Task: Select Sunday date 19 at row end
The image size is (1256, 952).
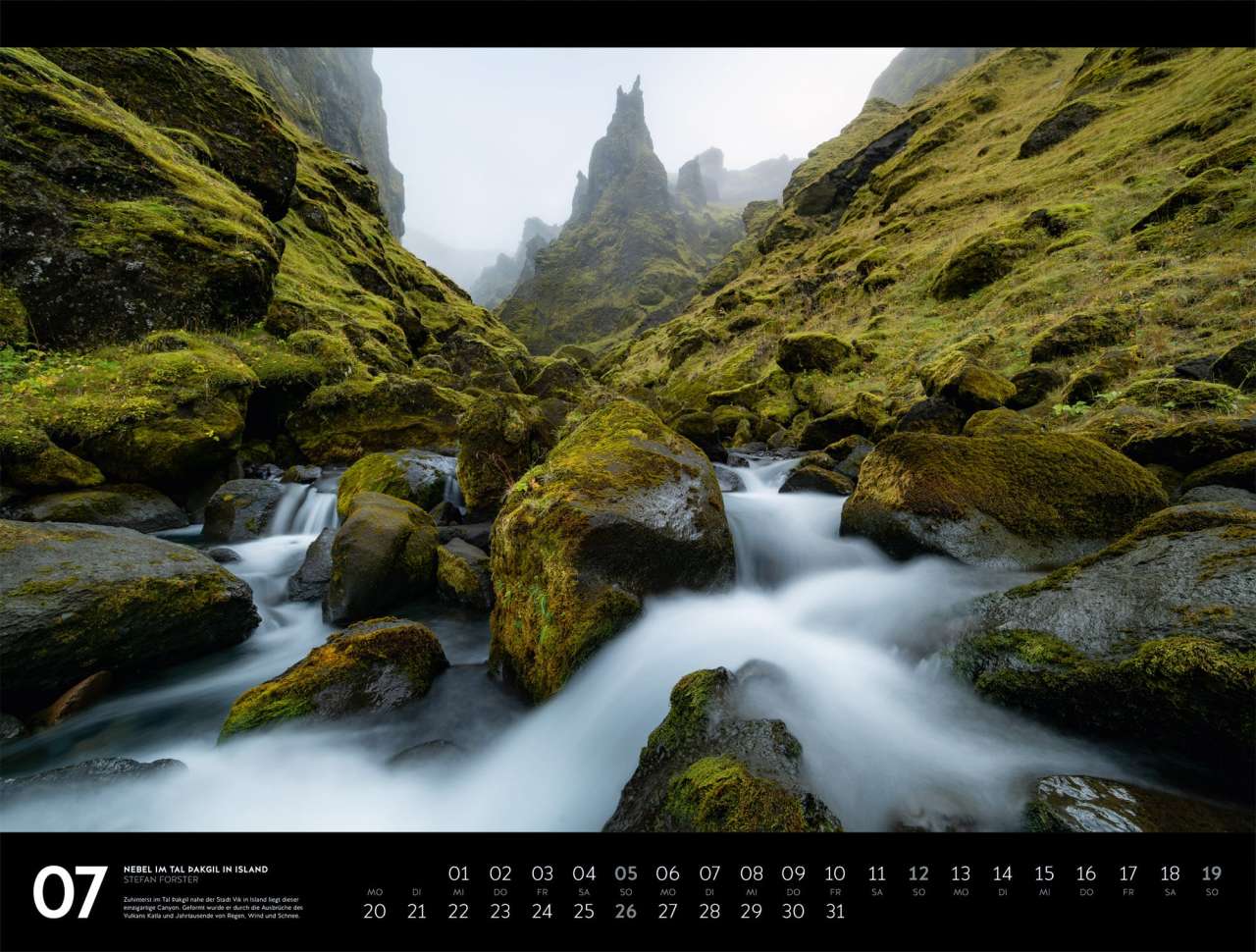Action: coord(1212,873)
